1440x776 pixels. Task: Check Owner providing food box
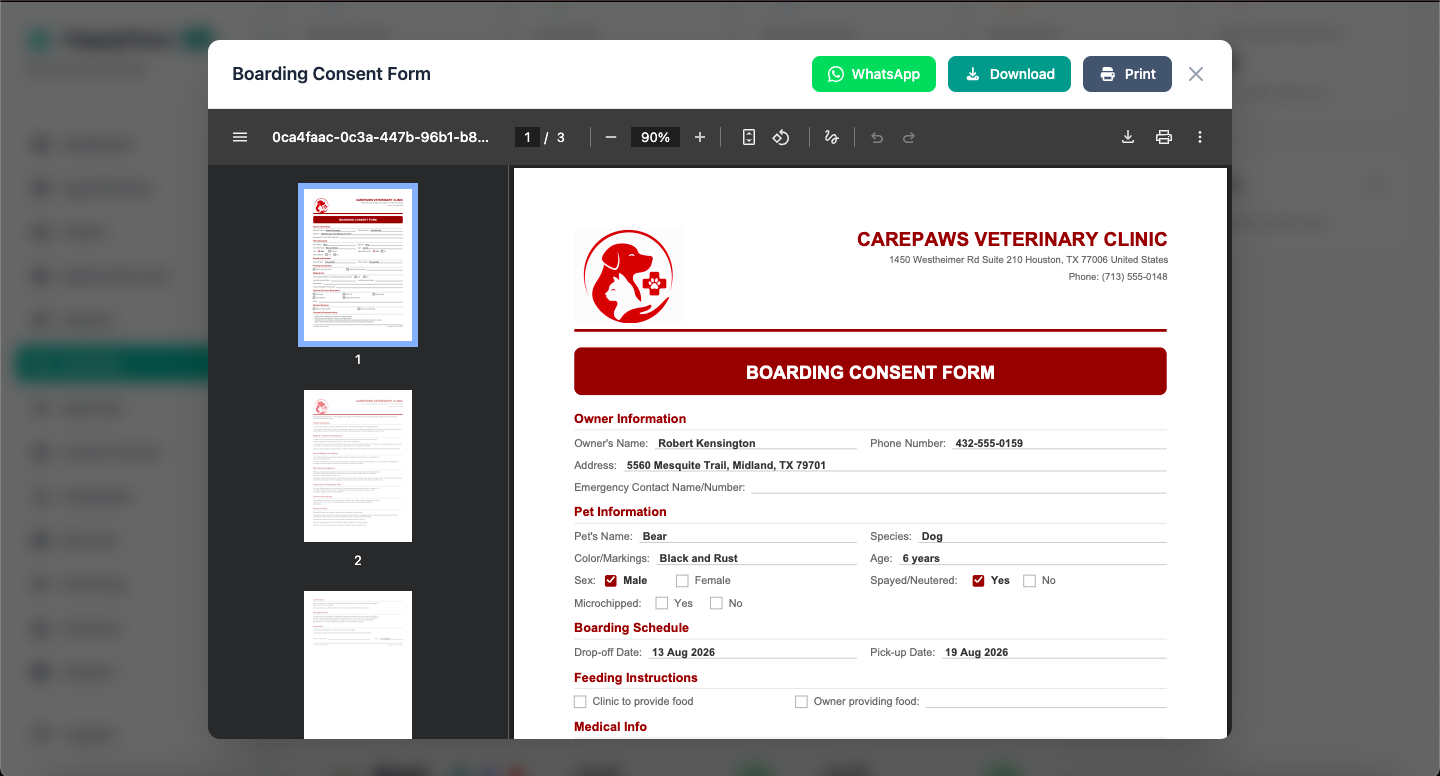point(801,702)
